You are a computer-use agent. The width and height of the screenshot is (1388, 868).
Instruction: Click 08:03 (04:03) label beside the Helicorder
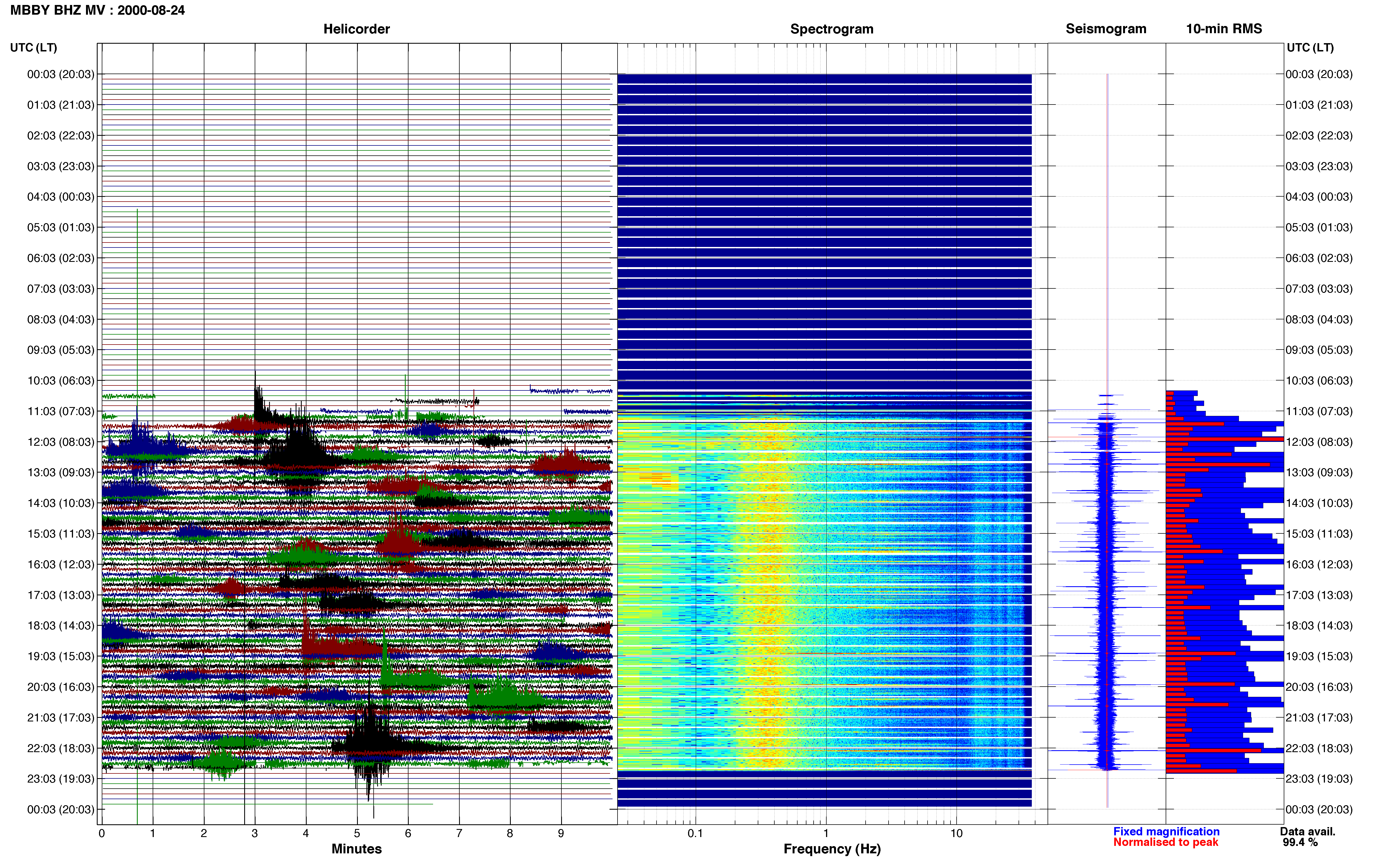(61, 319)
